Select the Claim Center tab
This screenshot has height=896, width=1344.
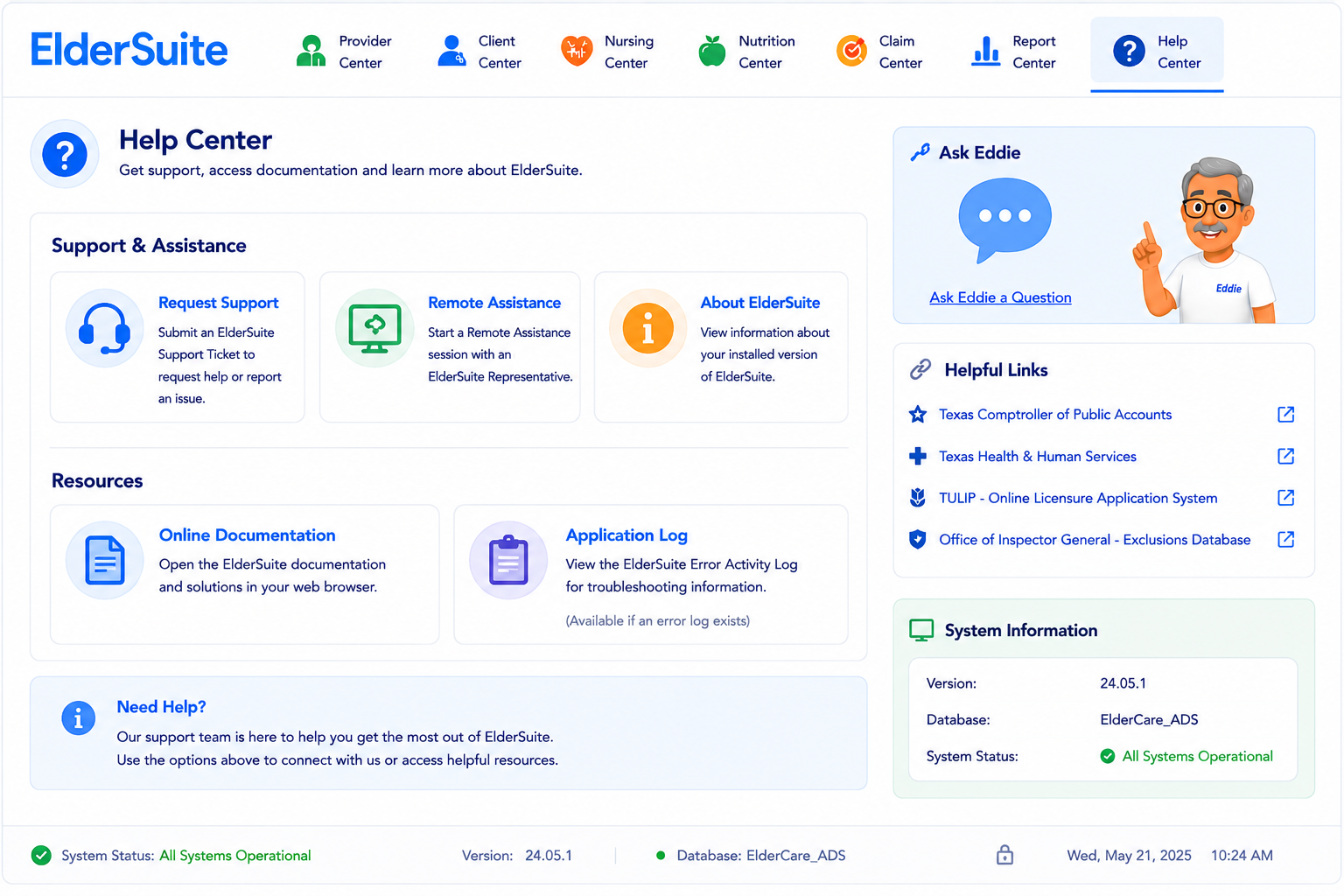click(879, 52)
